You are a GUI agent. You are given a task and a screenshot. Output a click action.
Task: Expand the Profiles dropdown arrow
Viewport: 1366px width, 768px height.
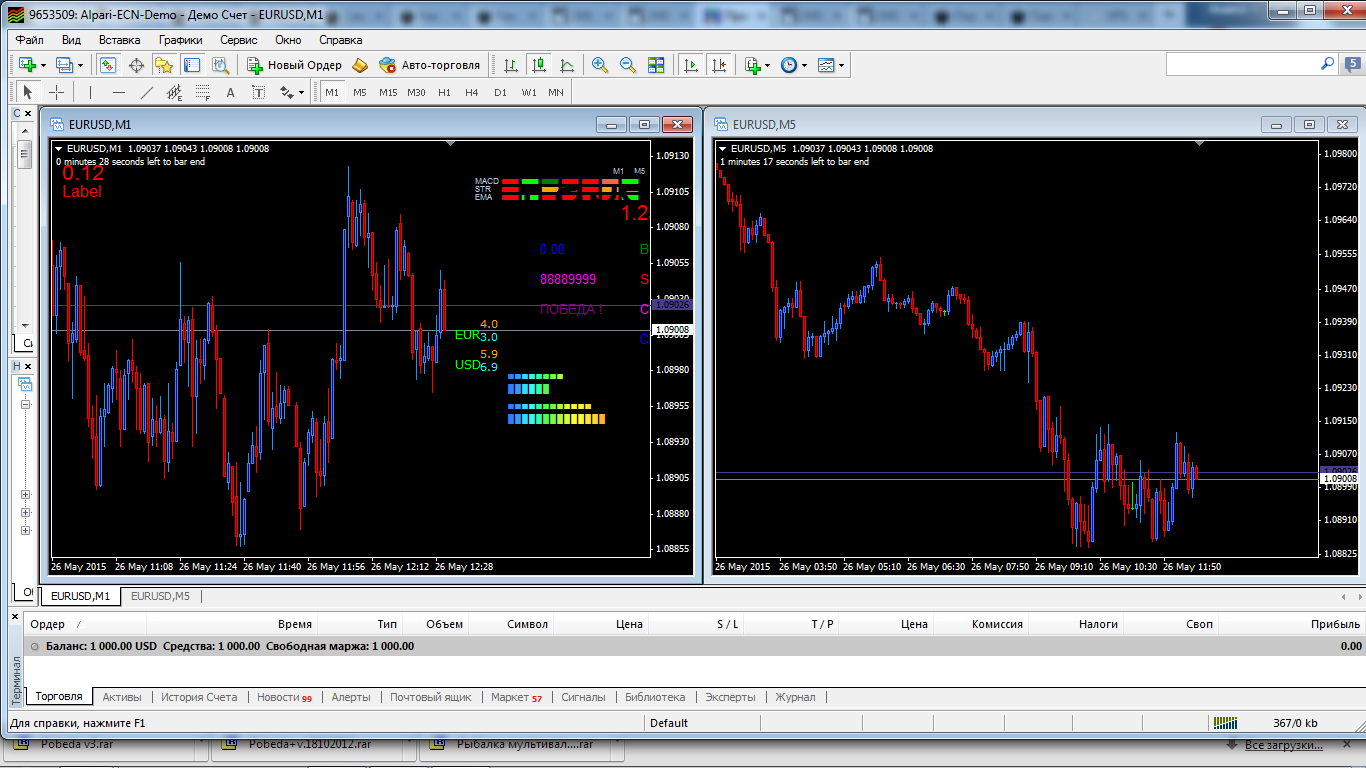[81, 66]
